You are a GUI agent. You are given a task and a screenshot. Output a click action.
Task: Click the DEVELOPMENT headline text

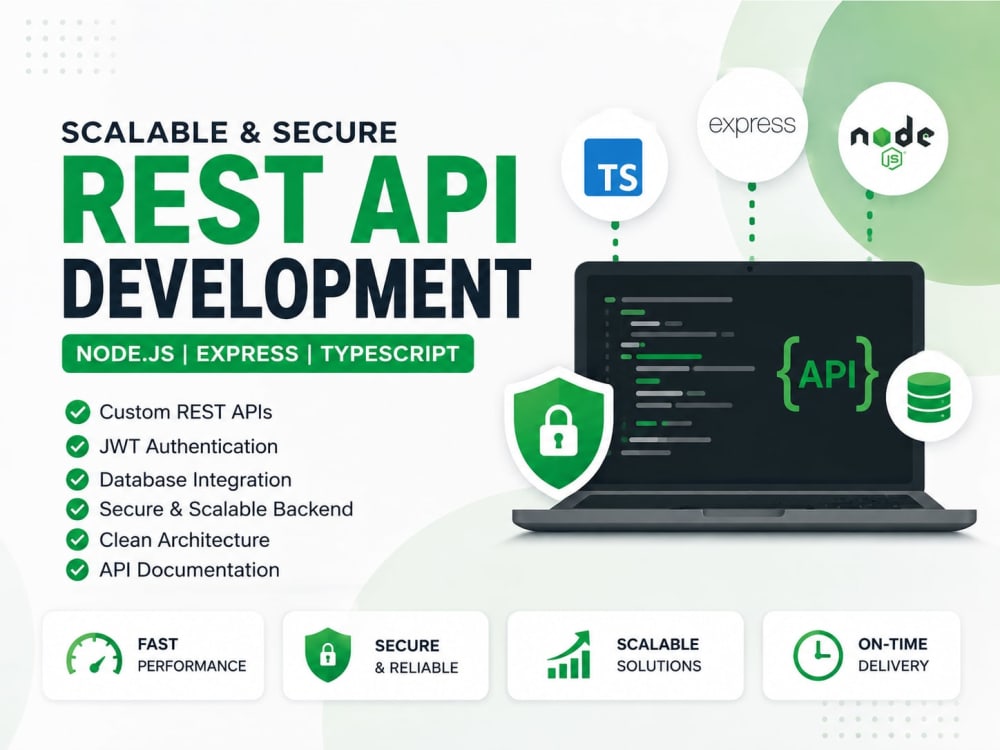tap(297, 288)
